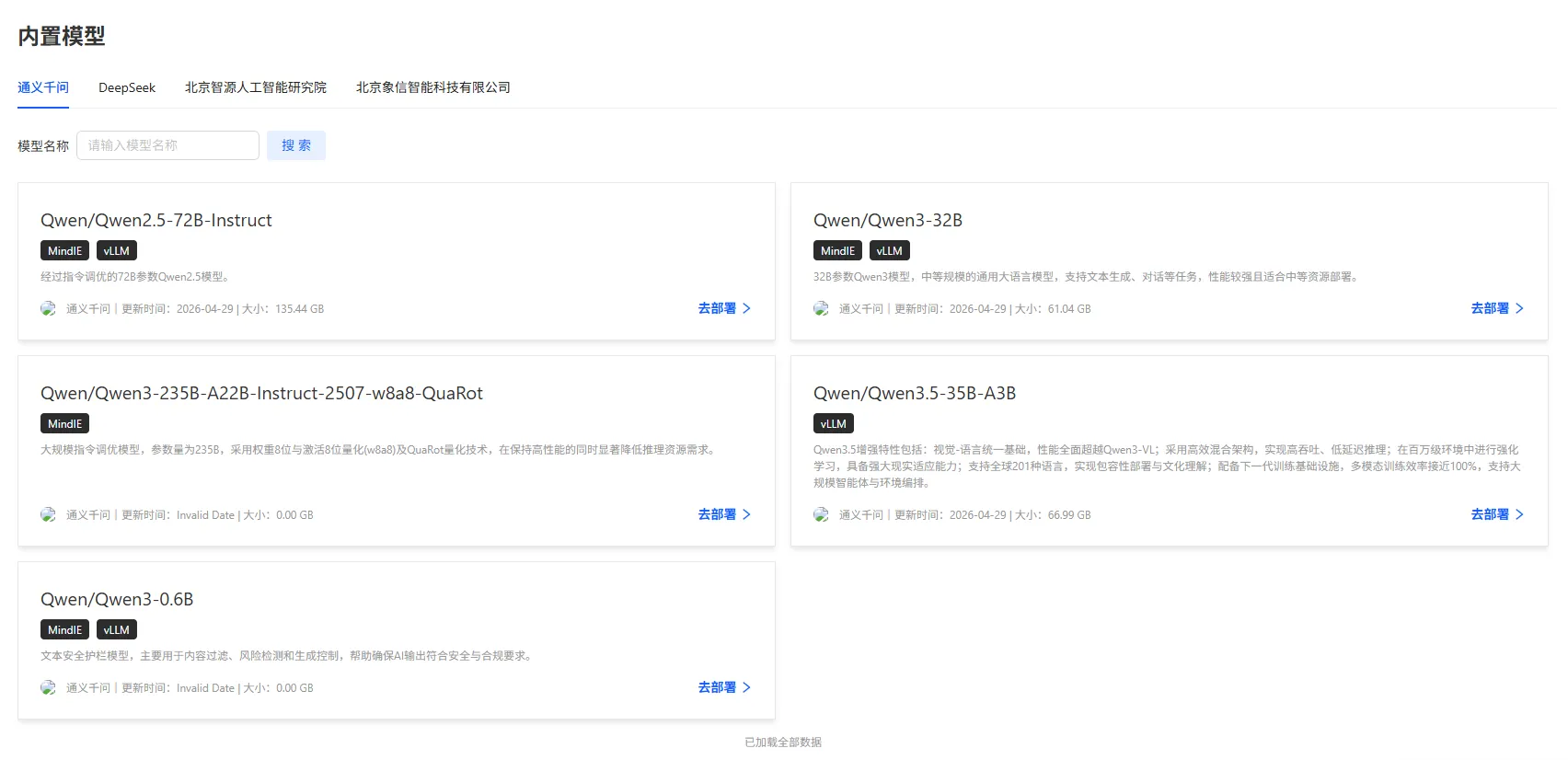Deploy the Qwen3-0.6B model
Image resolution: width=1568 pixels, height=760 pixels.
coord(724,687)
